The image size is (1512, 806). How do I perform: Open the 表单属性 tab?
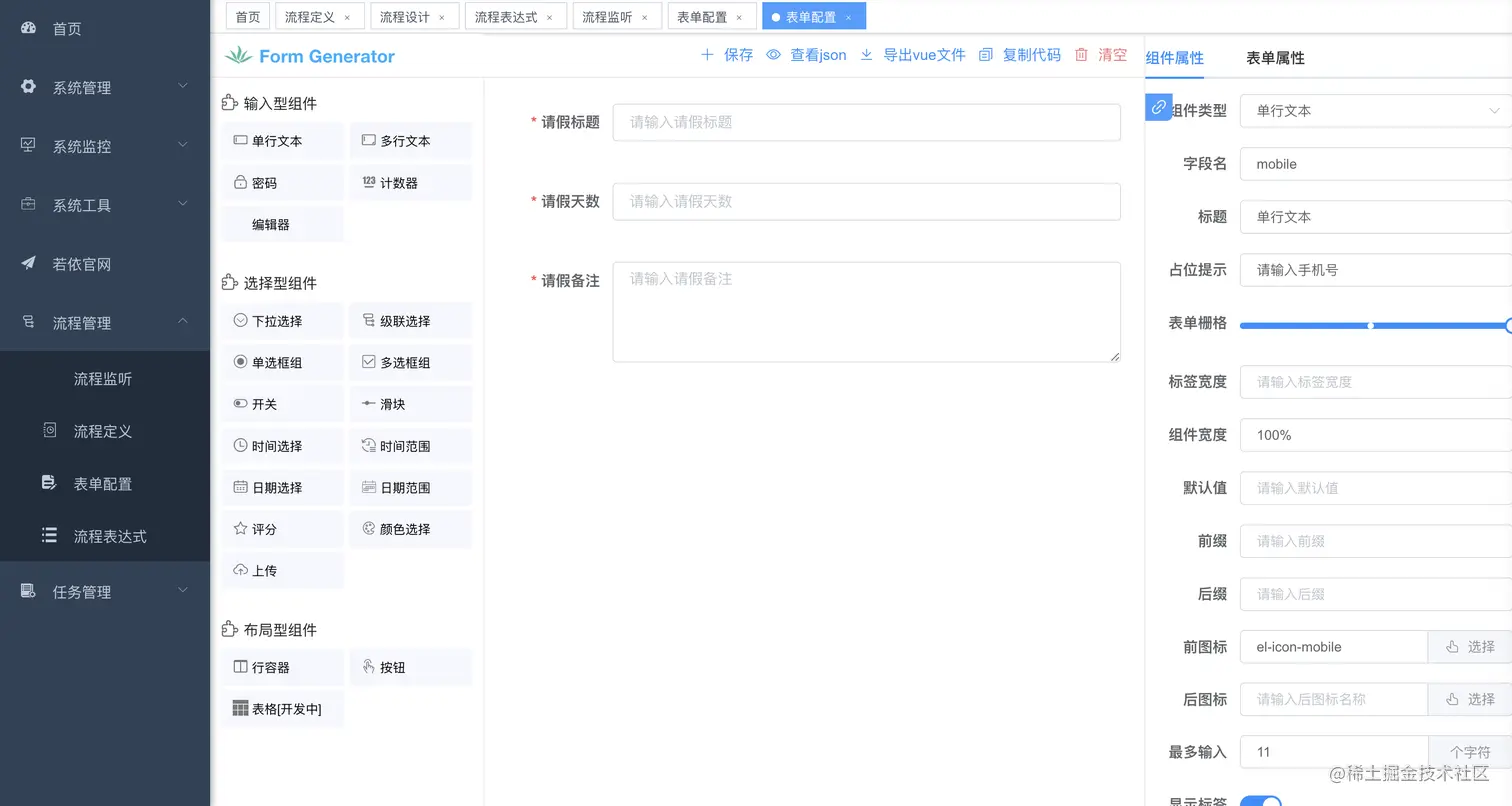point(1275,58)
